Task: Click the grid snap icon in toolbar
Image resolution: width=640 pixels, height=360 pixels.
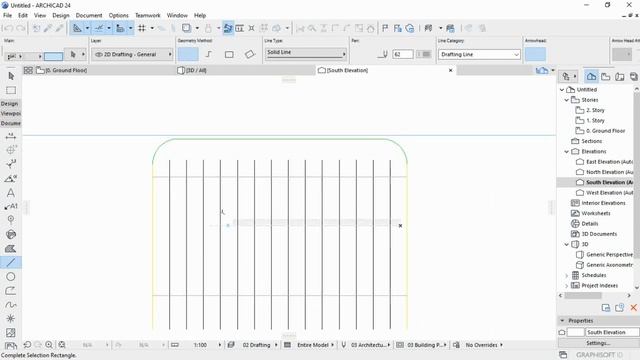Action: tap(142, 28)
